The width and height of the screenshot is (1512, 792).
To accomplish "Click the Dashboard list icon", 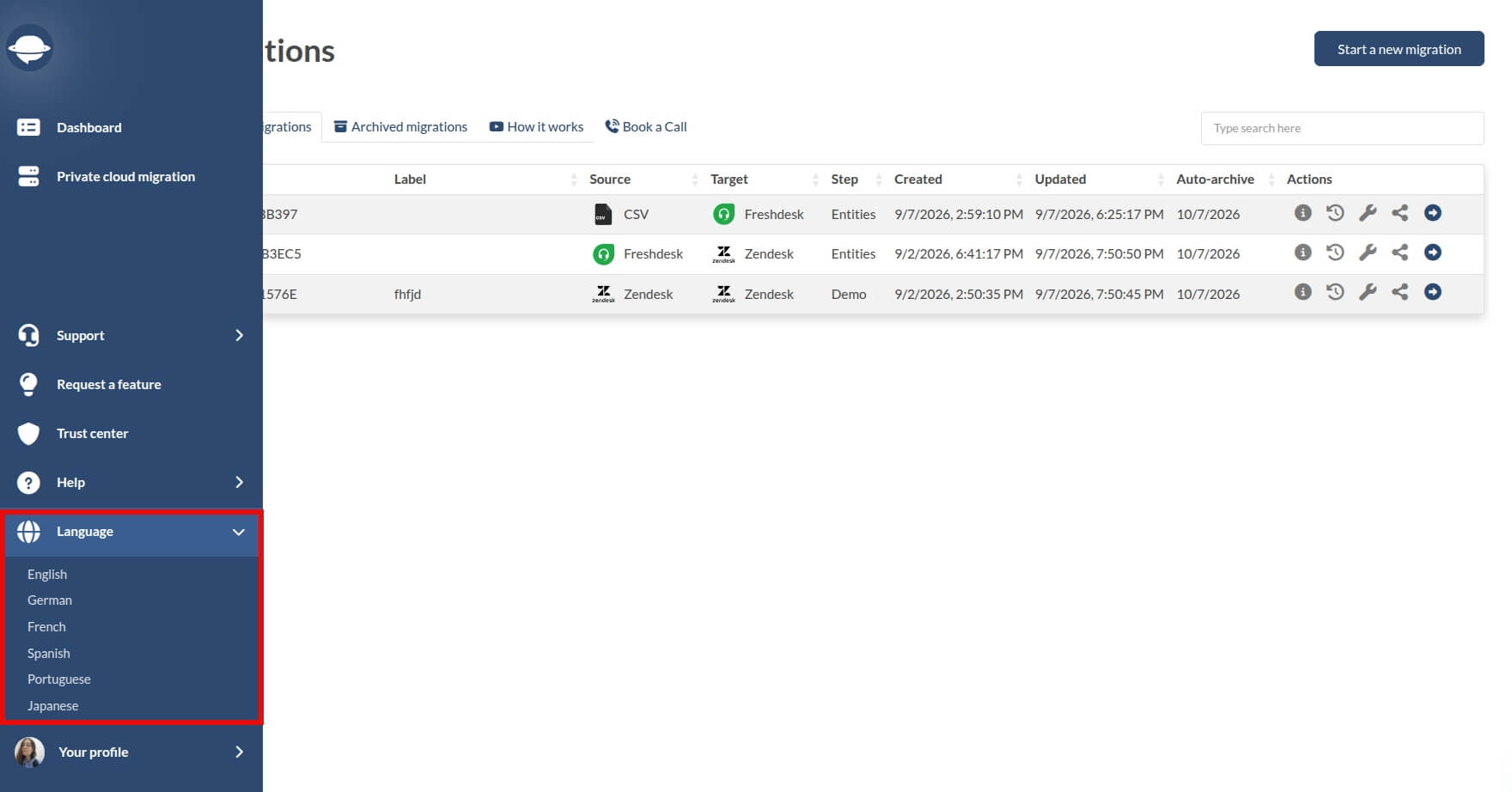I will [28, 127].
